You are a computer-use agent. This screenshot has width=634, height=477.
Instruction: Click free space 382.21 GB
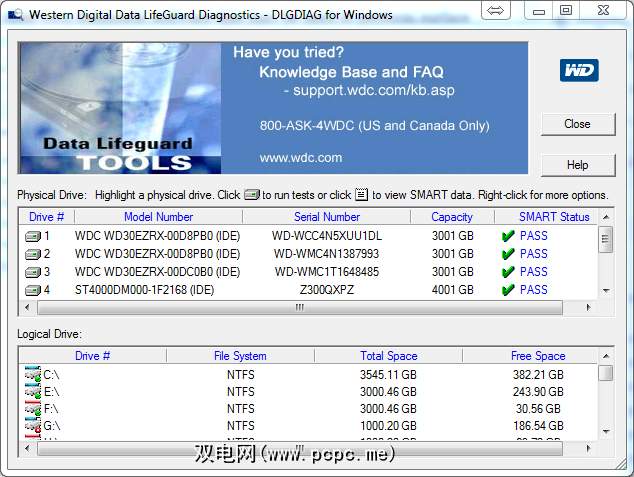(538, 375)
